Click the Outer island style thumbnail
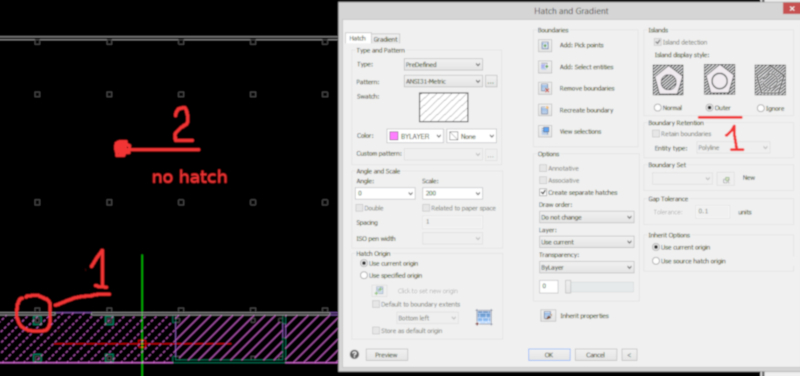This screenshot has width=800, height=376. pyautogui.click(x=719, y=80)
